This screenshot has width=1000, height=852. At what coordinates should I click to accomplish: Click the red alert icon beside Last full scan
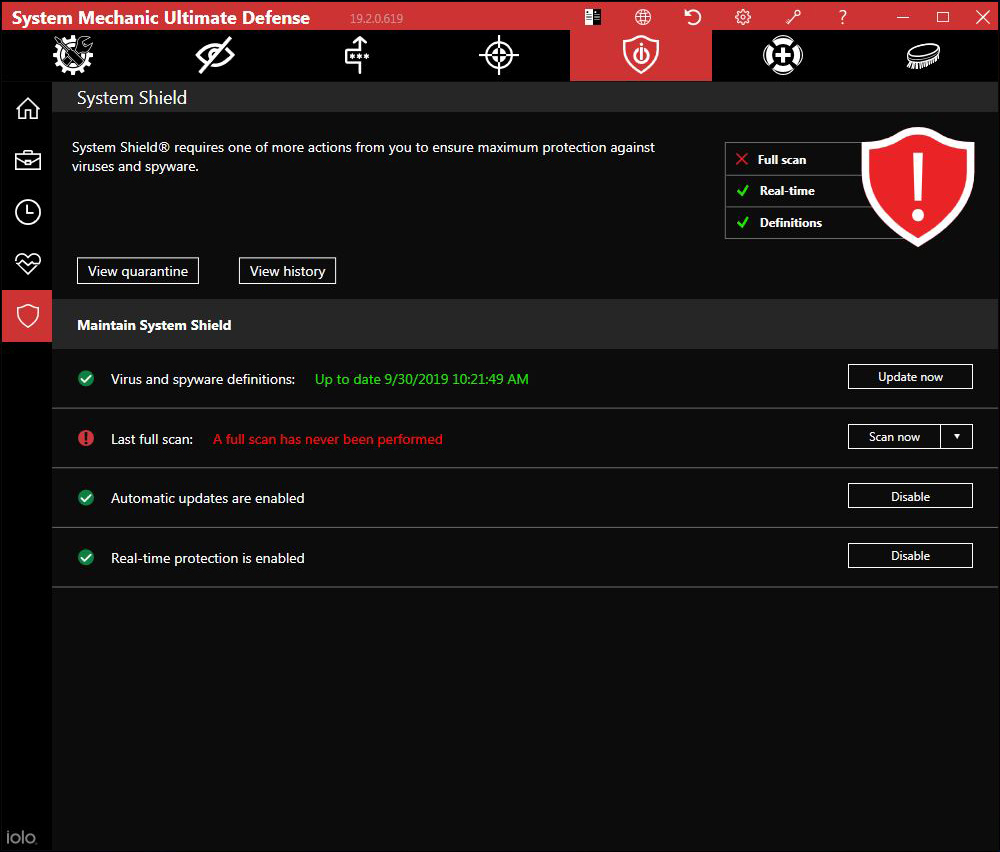click(x=86, y=438)
